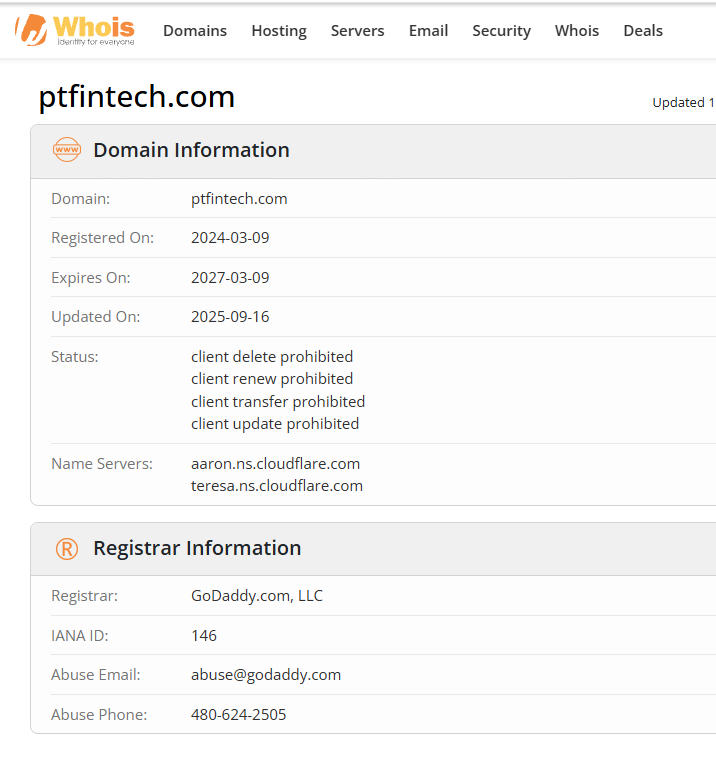Click the Updated timestamp at top right
Screen dimensions: 716x784
pos(683,102)
